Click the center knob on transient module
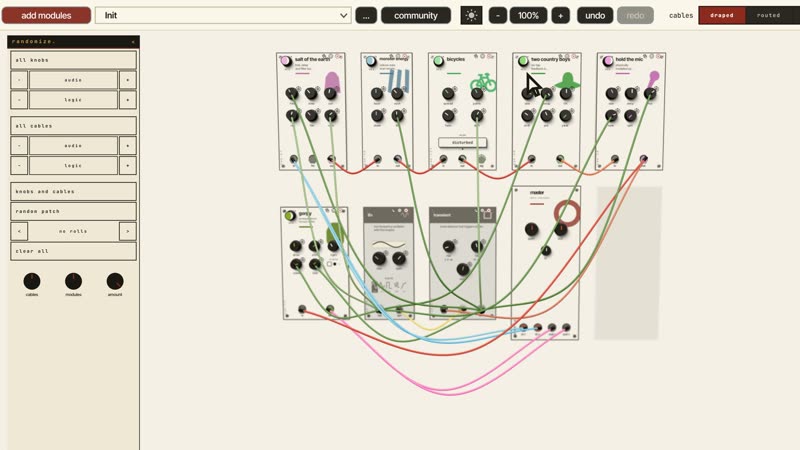This screenshot has height=450, width=800. [x=463, y=269]
